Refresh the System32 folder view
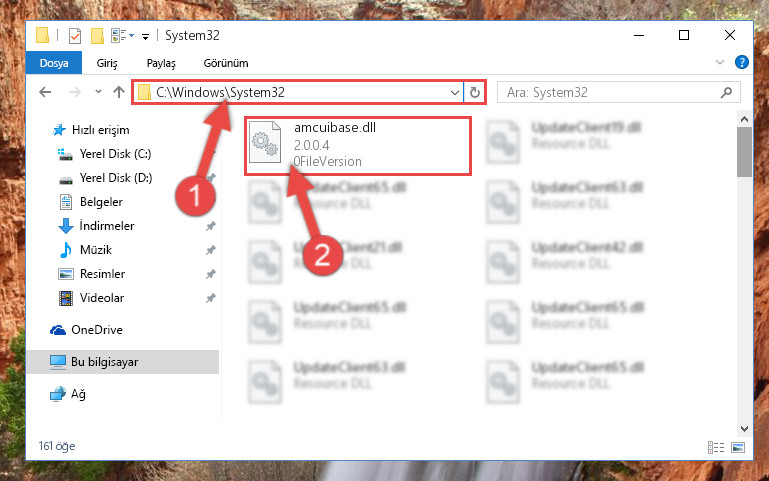This screenshot has width=769, height=481. tap(474, 92)
